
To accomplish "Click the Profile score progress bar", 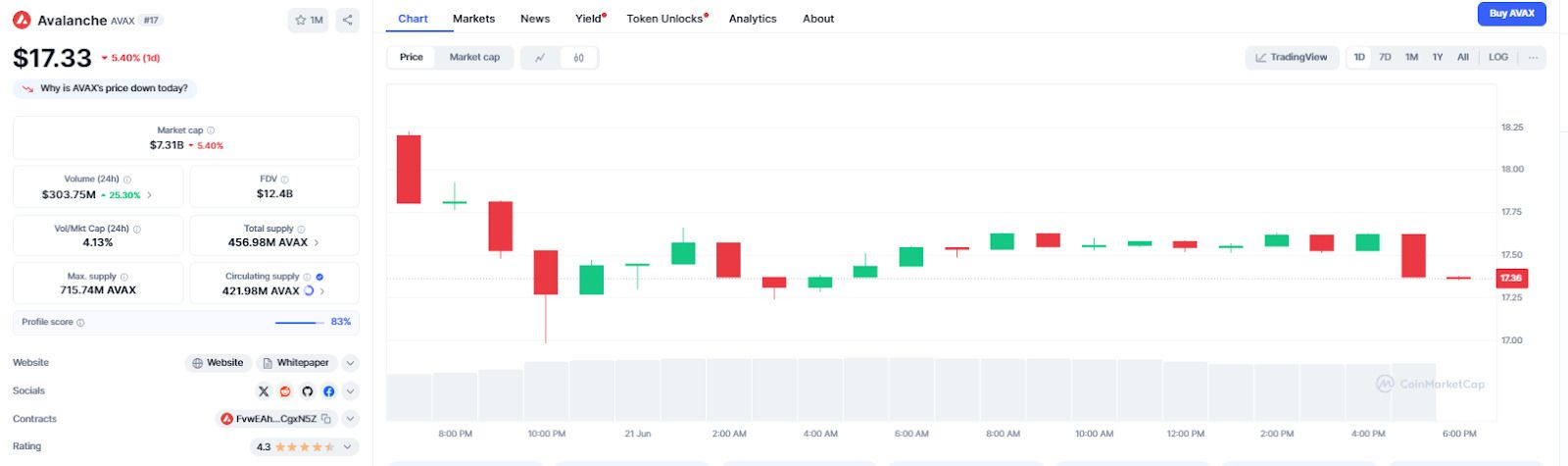I will point(299,322).
